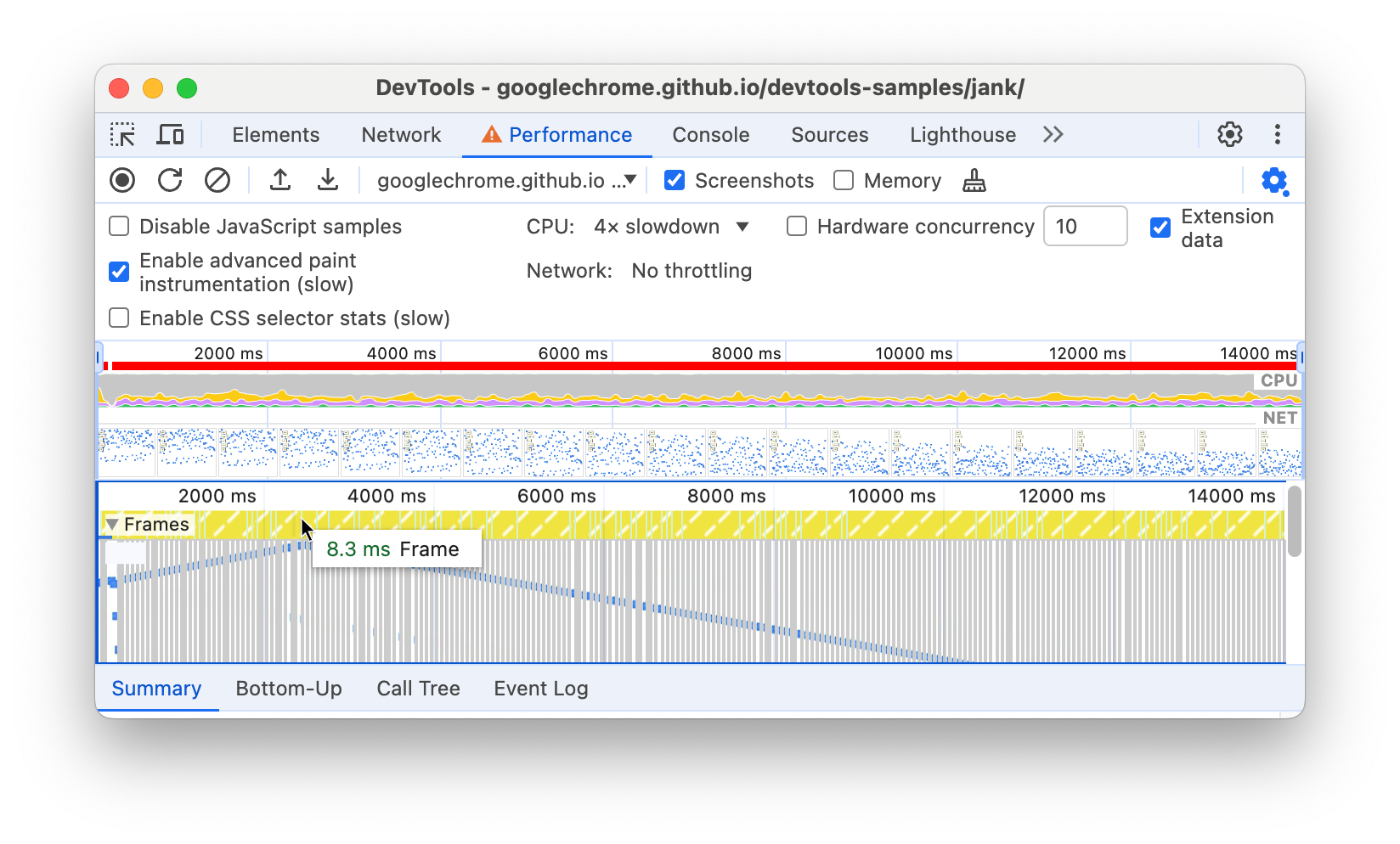Collapse the Frames track
1400x844 pixels.
click(x=113, y=524)
